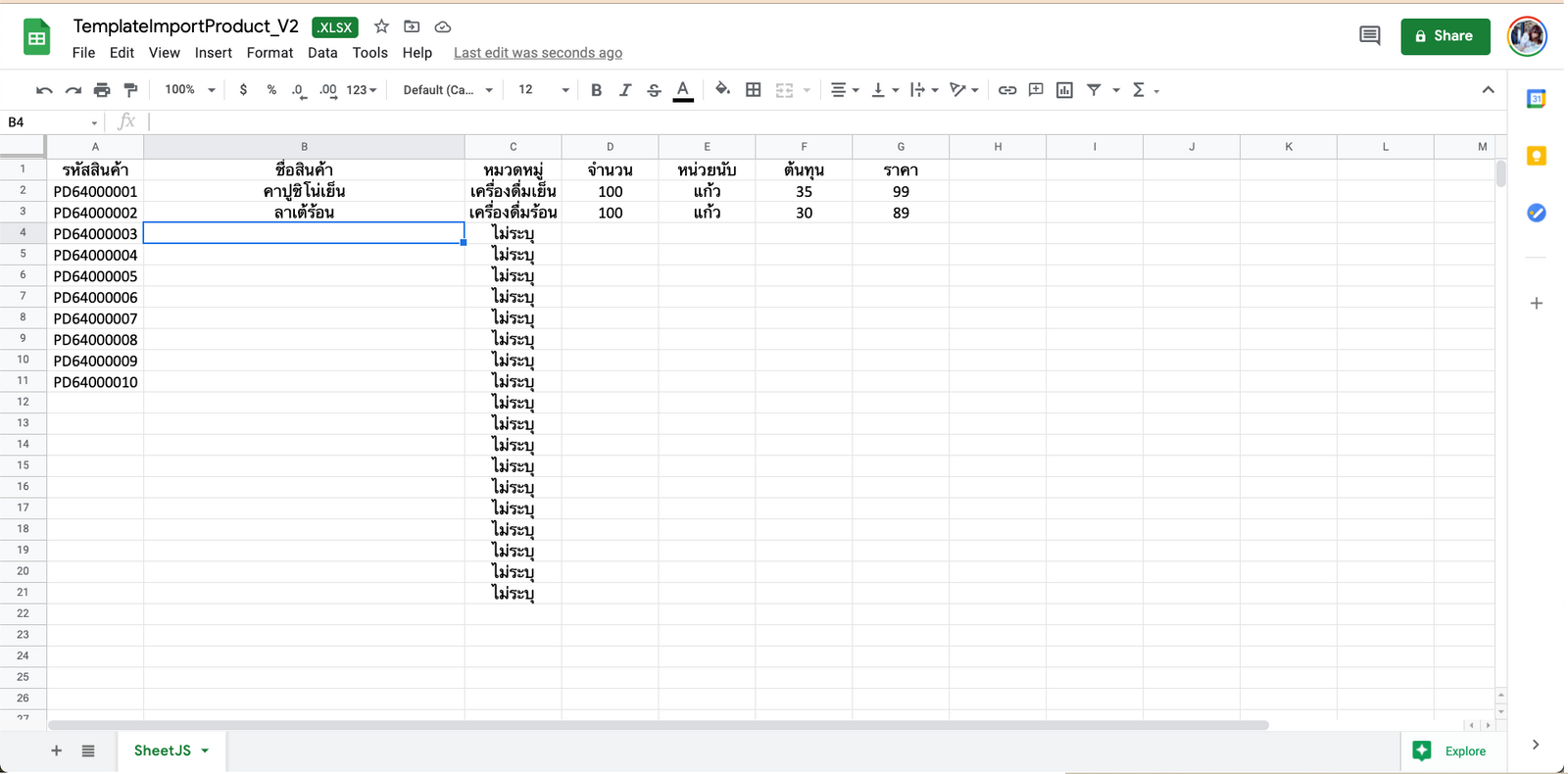Open the fill color picker

[x=722, y=90]
